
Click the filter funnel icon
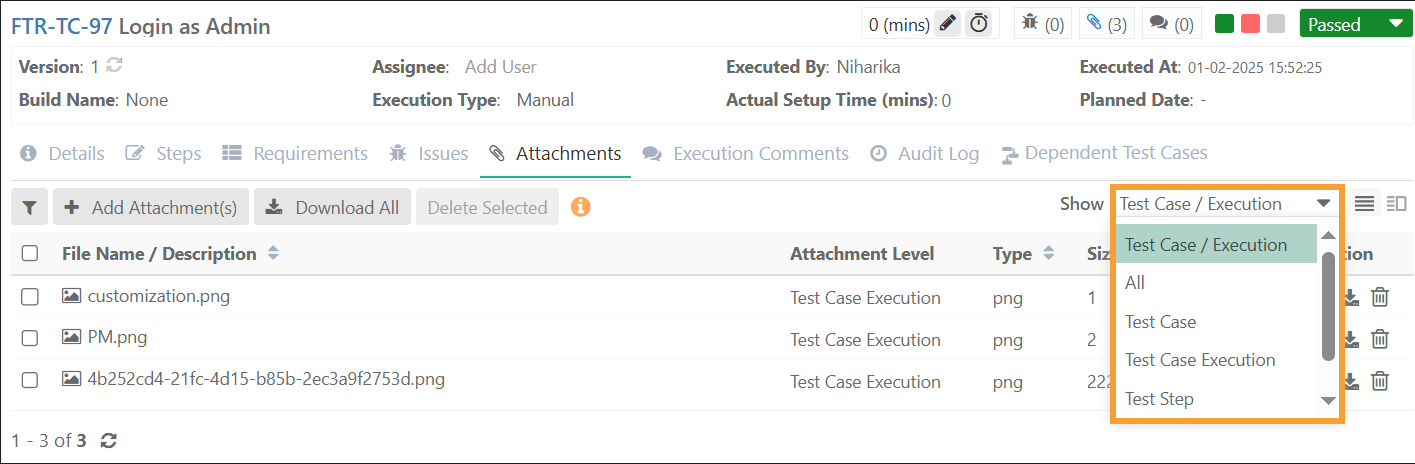click(x=29, y=208)
